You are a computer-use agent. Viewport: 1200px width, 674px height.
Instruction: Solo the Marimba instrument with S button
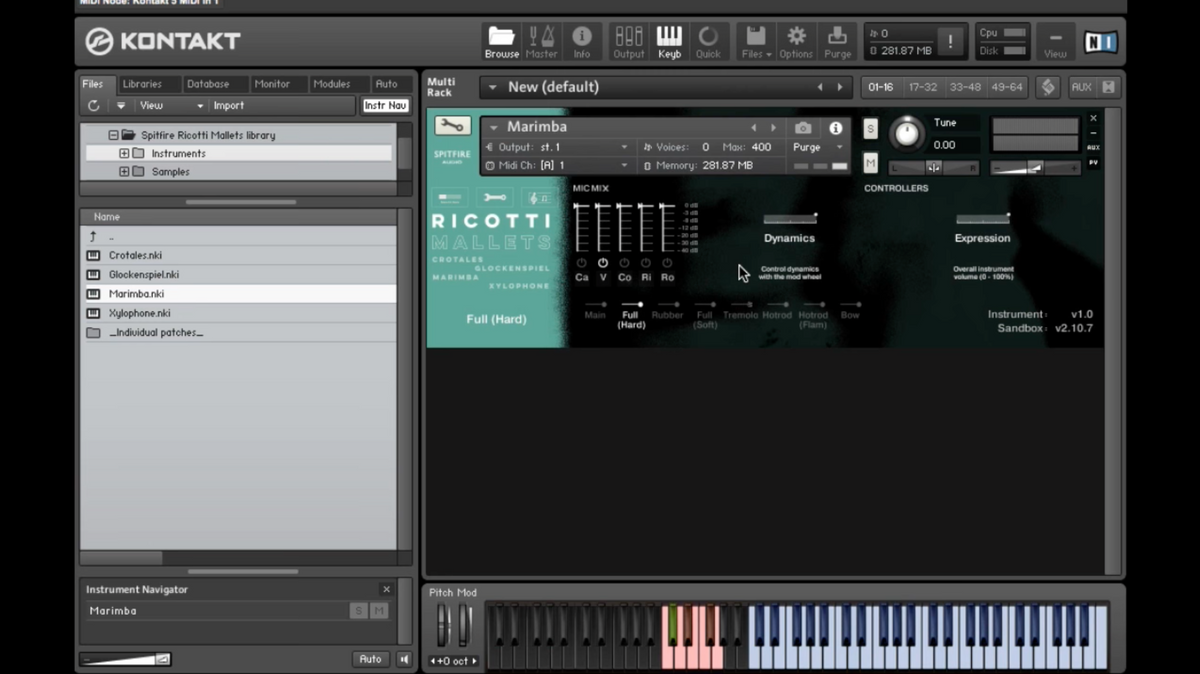point(870,129)
